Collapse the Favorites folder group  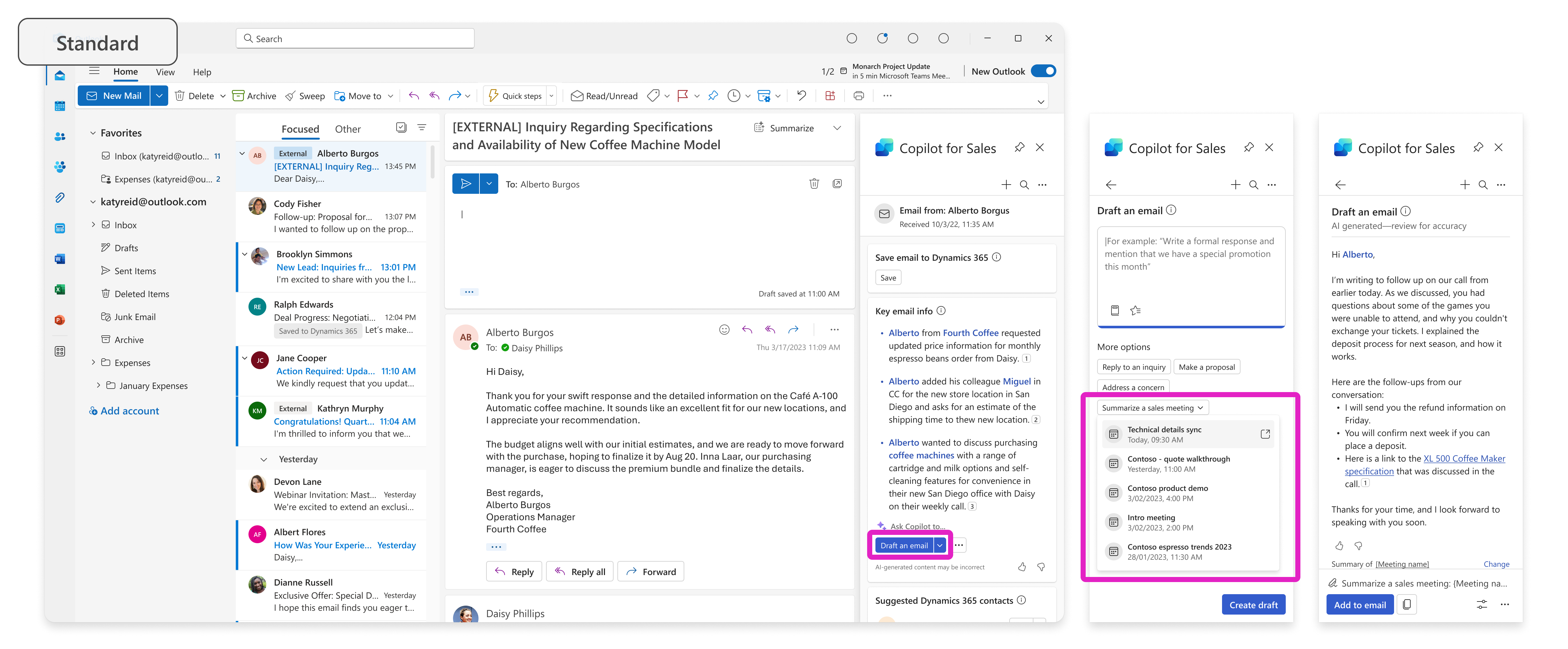tap(93, 133)
